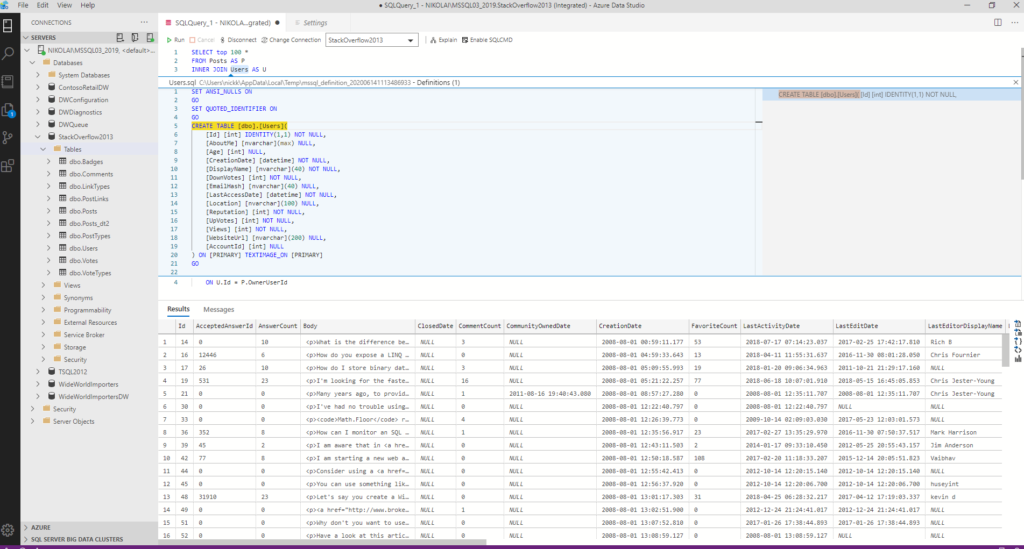Save results as CSV icon

pos(1017,324)
